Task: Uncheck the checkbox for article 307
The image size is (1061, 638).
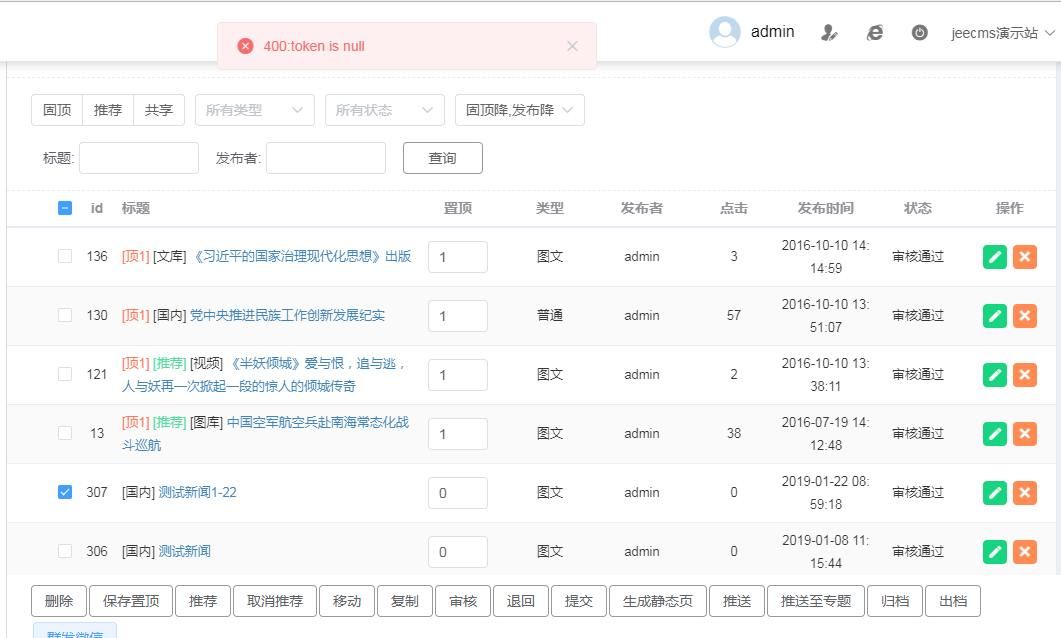Action: click(x=65, y=492)
